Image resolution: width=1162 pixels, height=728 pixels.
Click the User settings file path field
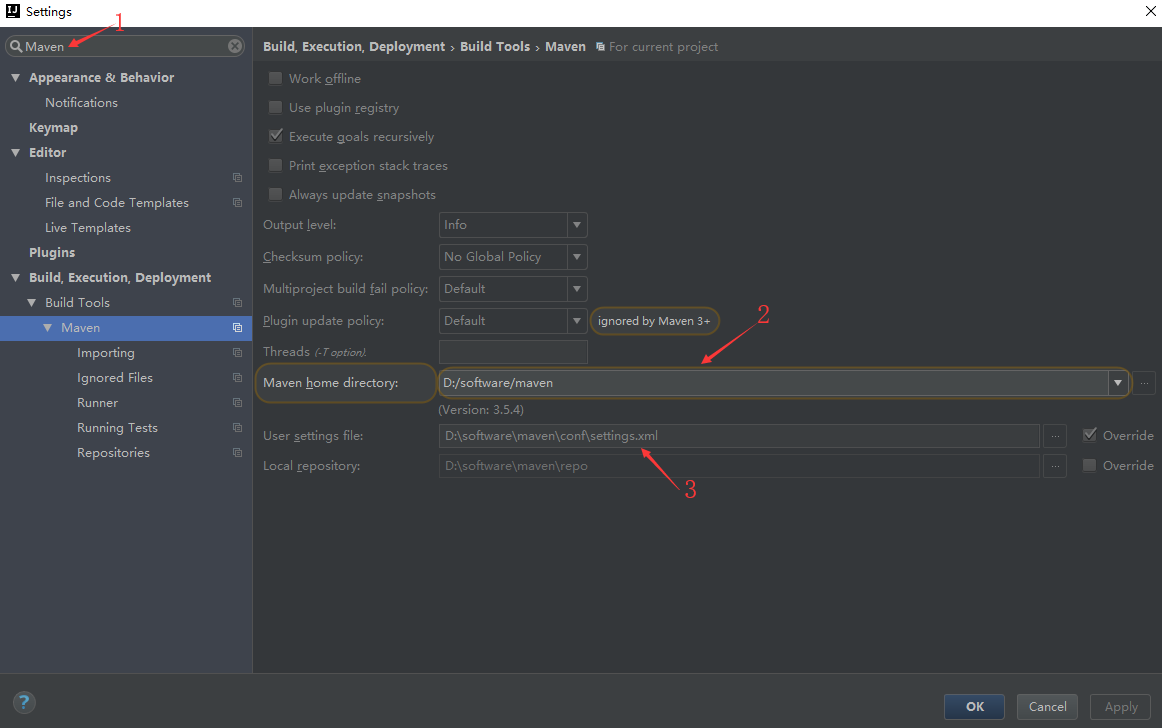(x=739, y=436)
